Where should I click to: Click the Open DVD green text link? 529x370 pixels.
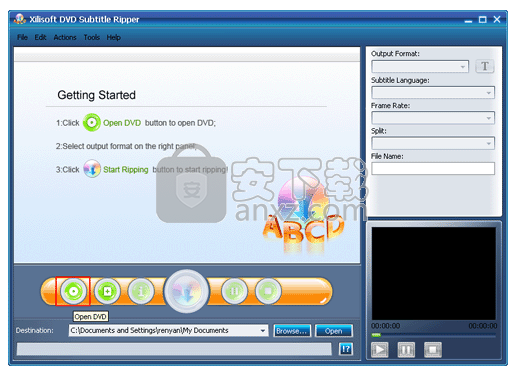[122, 123]
